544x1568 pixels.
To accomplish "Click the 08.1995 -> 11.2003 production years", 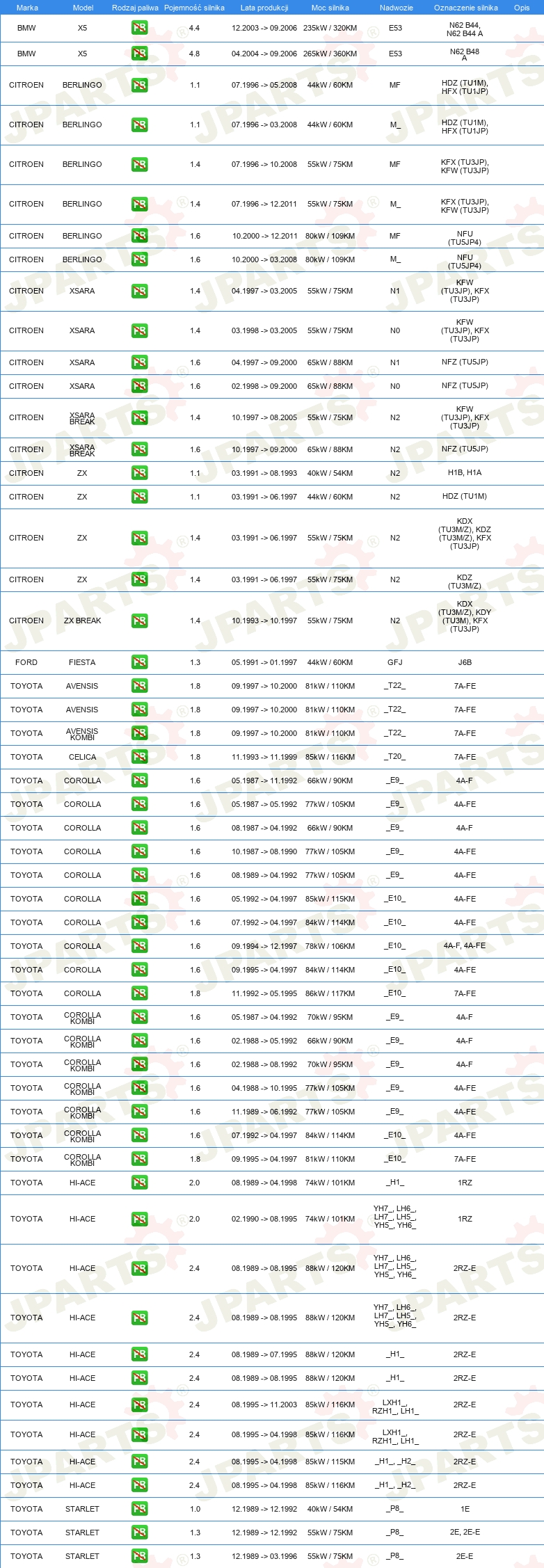I will (264, 1405).
